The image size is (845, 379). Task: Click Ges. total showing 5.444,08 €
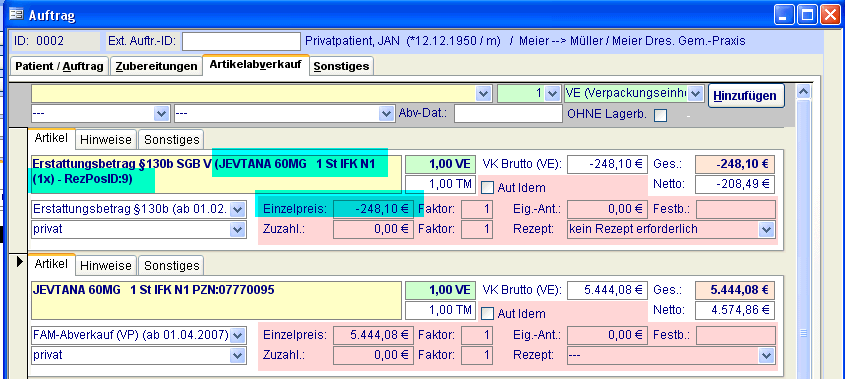click(735, 291)
